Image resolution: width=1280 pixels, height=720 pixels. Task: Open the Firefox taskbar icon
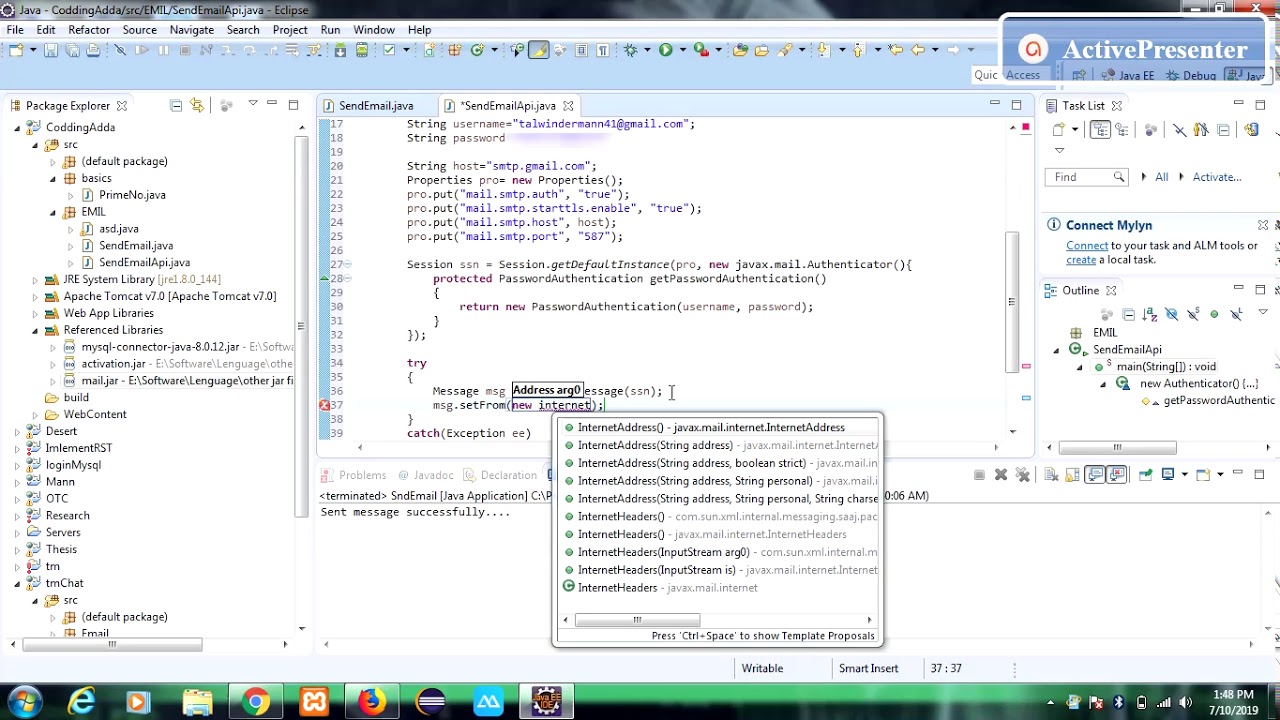[372, 702]
